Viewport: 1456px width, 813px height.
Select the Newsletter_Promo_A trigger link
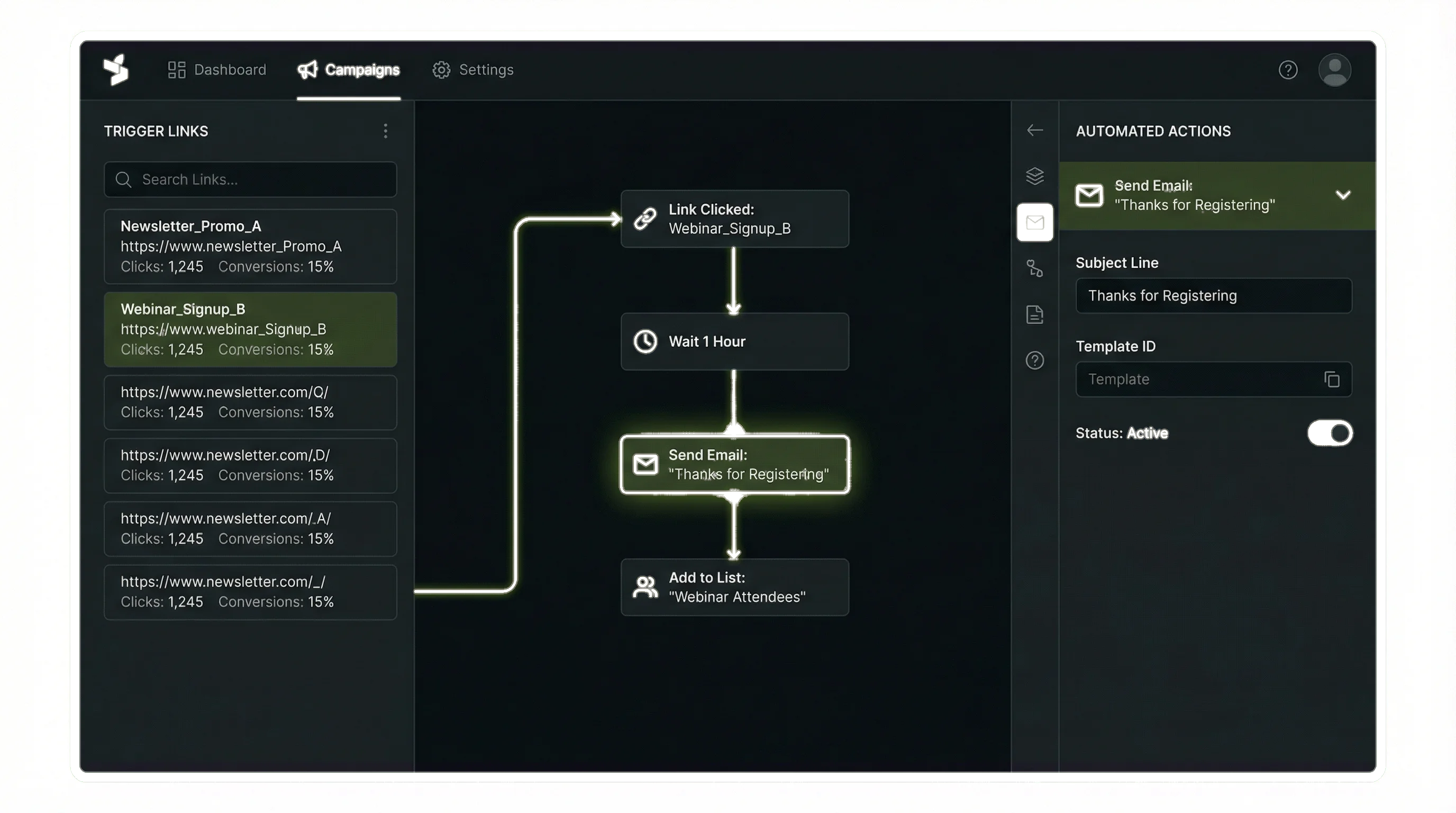[x=250, y=246]
